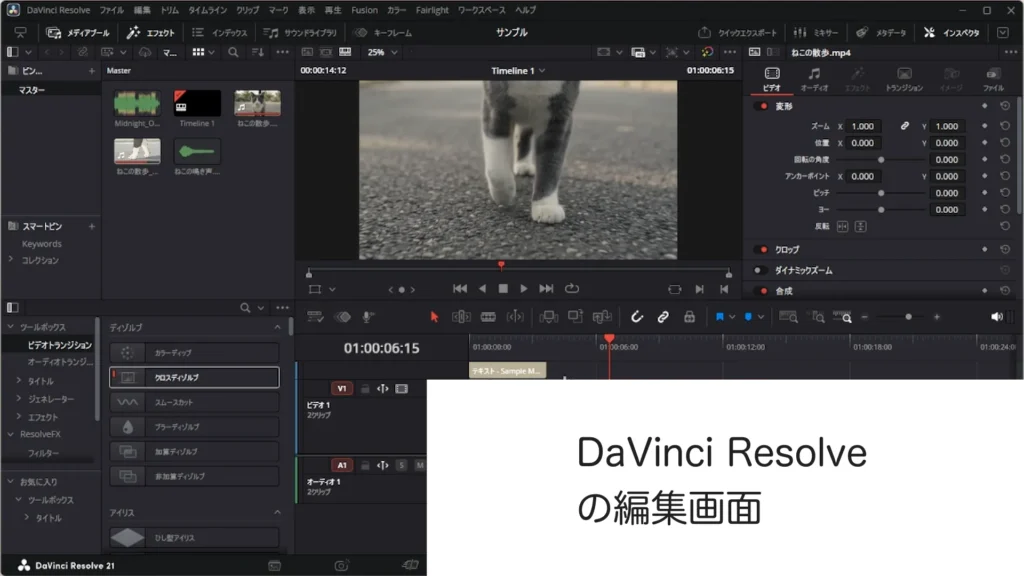Open the キーフレーム editor button

click(383, 33)
